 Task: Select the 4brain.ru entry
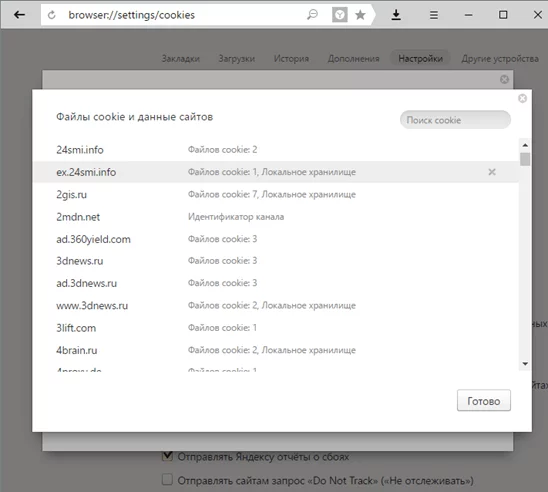(275, 350)
